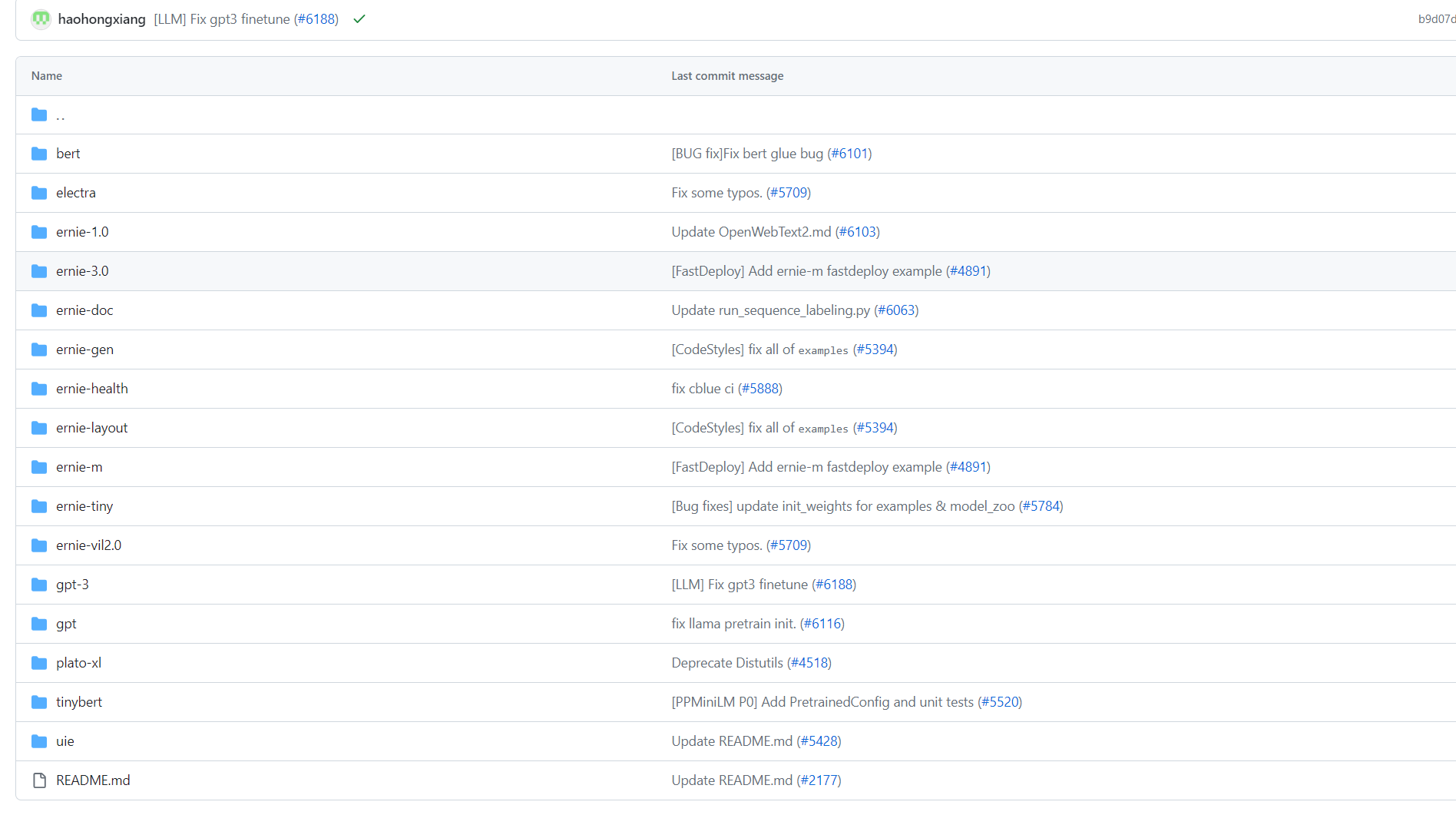The image size is (1456, 815).
Task: Open PR #2177 in README.md row
Action: click(819, 780)
